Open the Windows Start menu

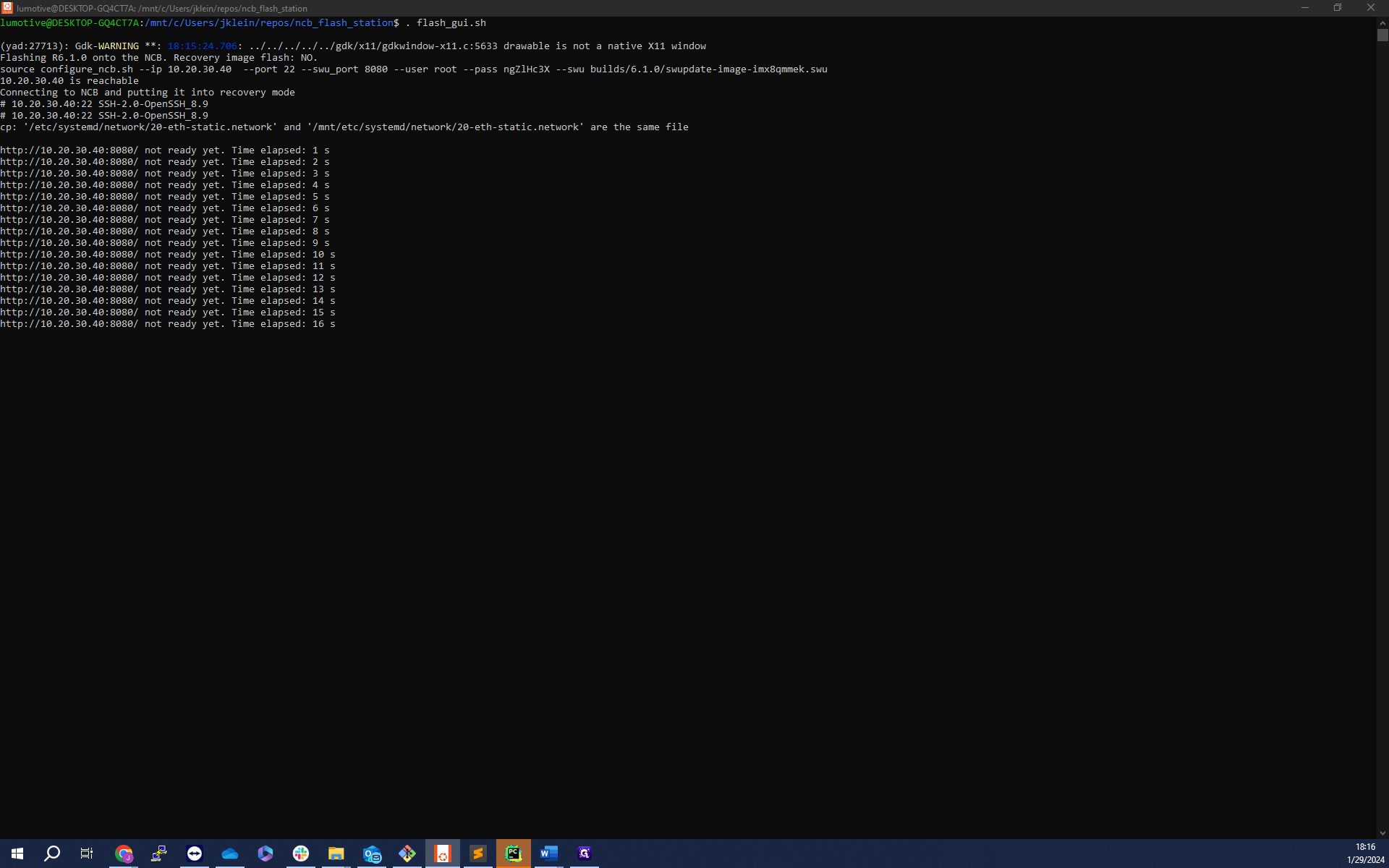(x=17, y=854)
